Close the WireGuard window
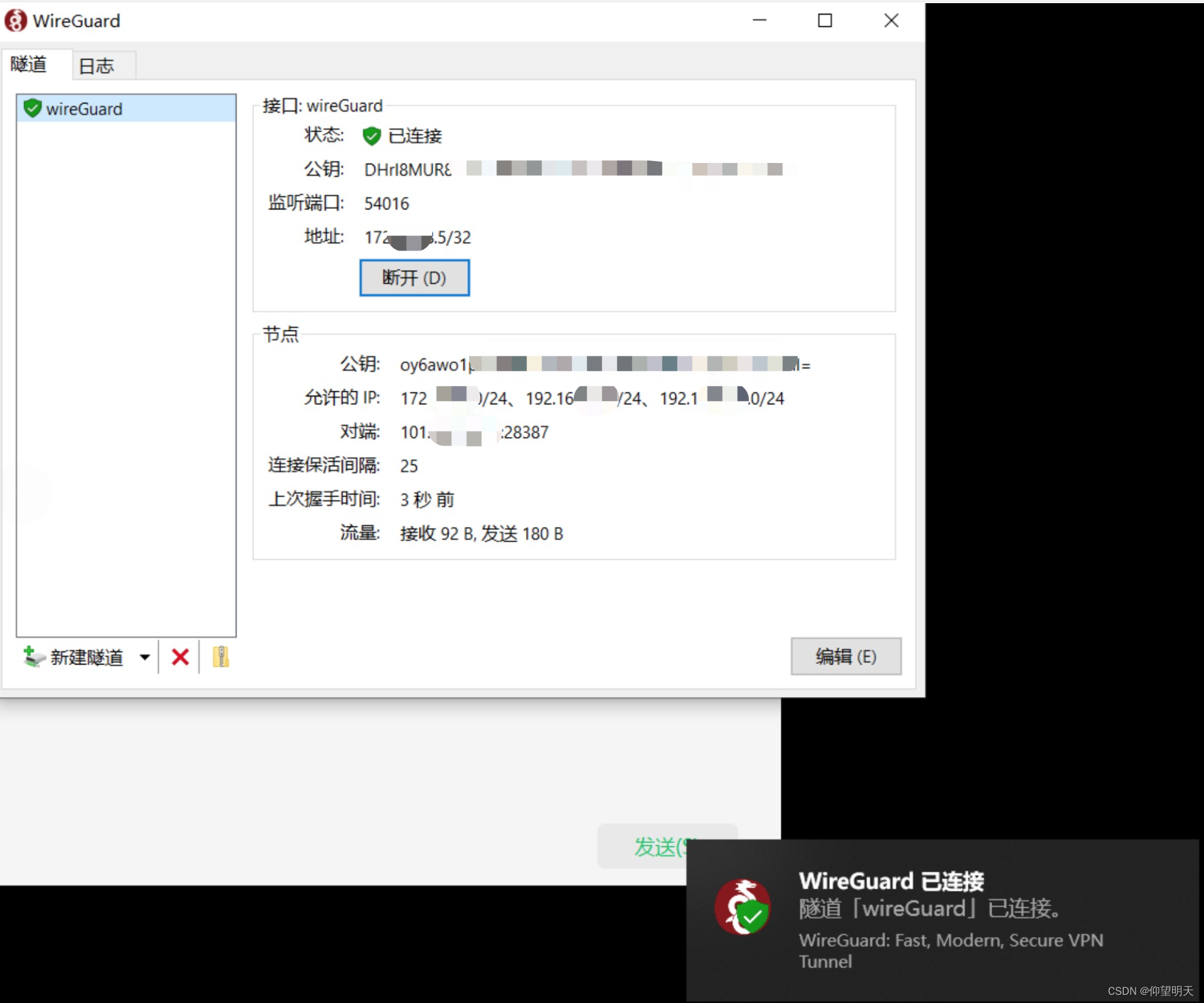The width and height of the screenshot is (1204, 1003). [x=891, y=21]
